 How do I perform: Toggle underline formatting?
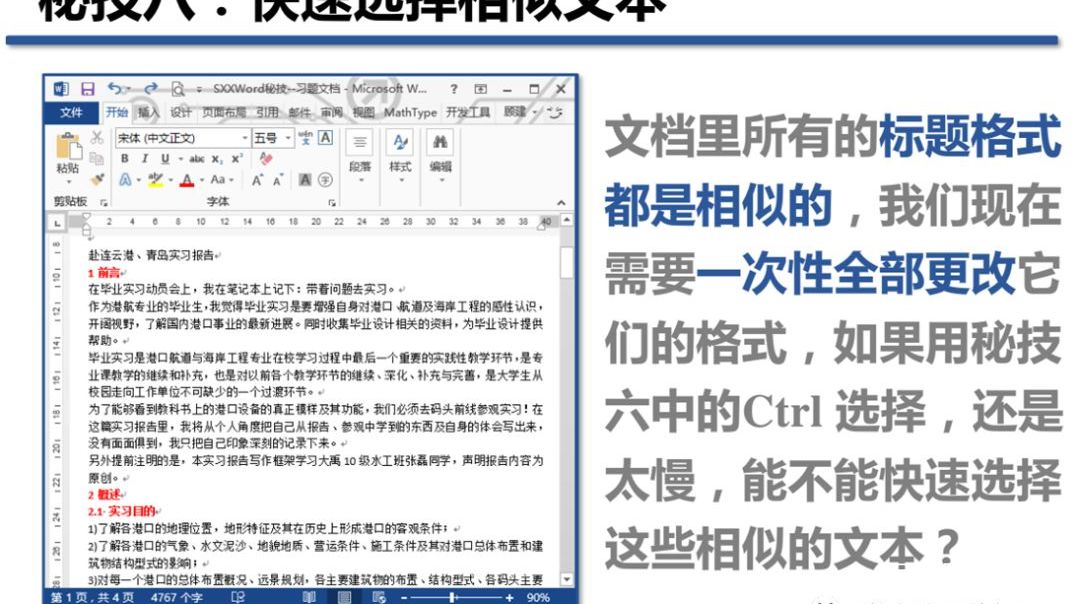click(164, 158)
